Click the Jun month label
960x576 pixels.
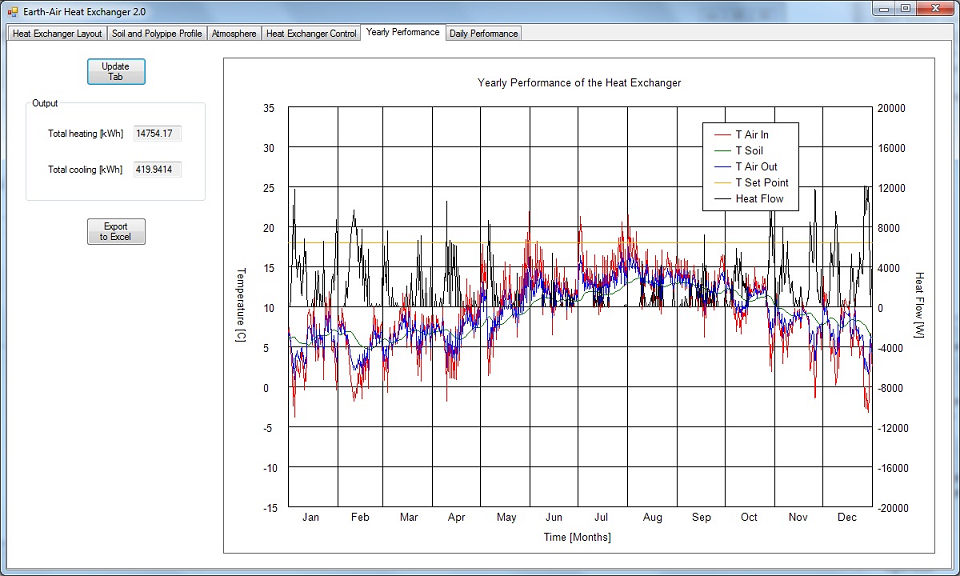click(x=554, y=517)
